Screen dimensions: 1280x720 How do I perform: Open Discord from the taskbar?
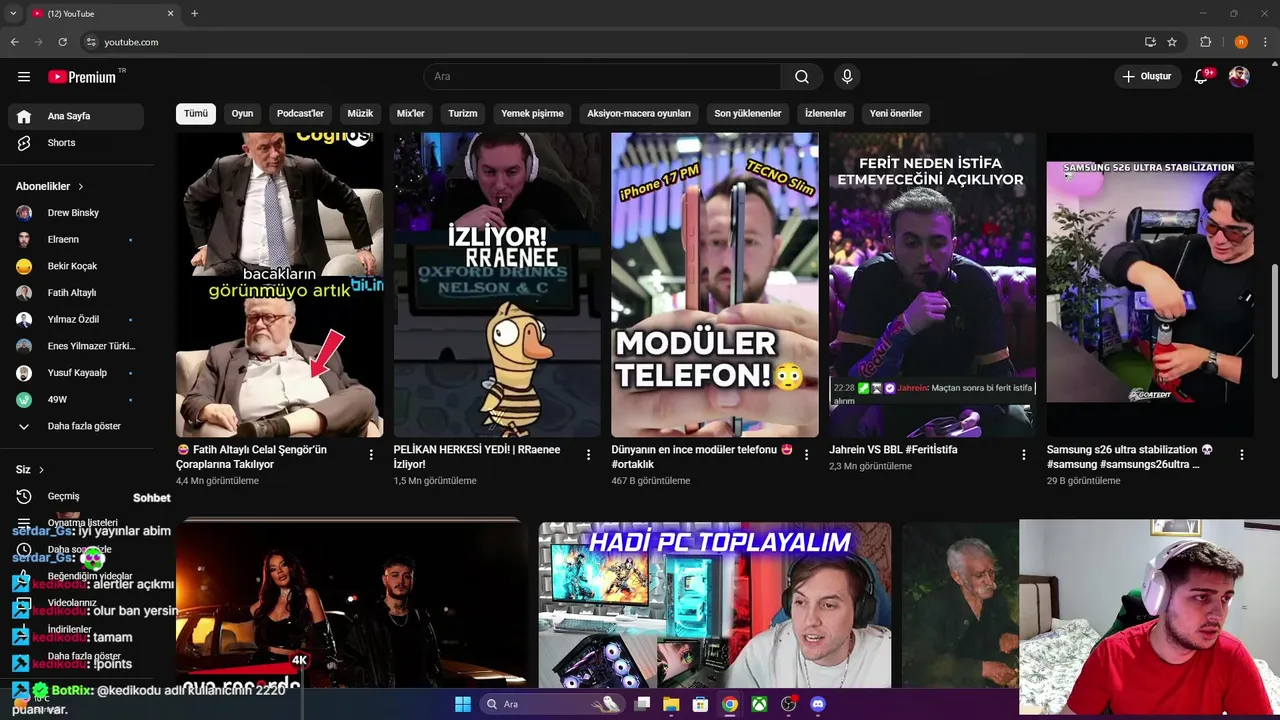coord(818,704)
